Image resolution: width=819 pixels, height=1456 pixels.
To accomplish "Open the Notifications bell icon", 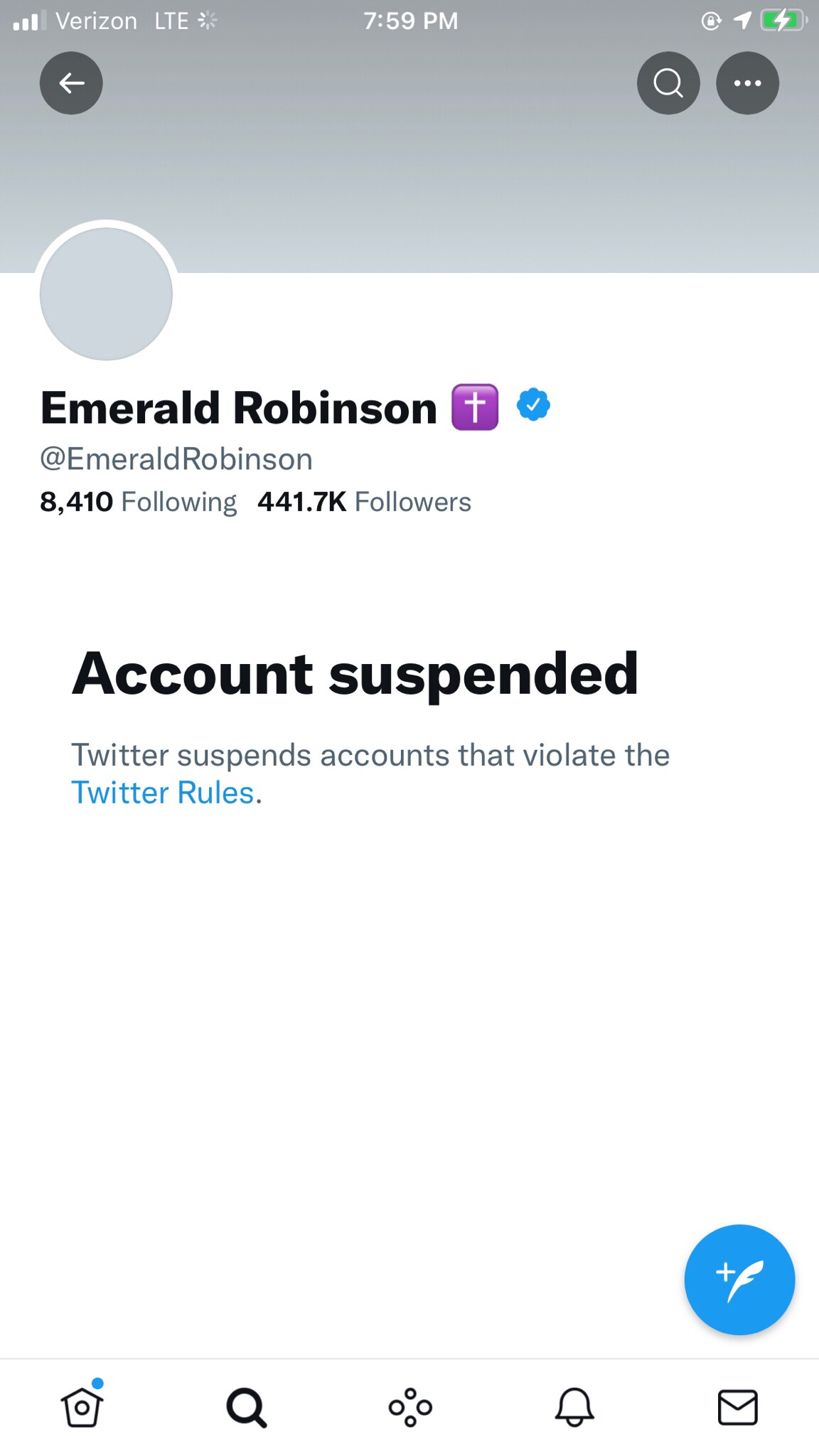I will coord(574,1406).
